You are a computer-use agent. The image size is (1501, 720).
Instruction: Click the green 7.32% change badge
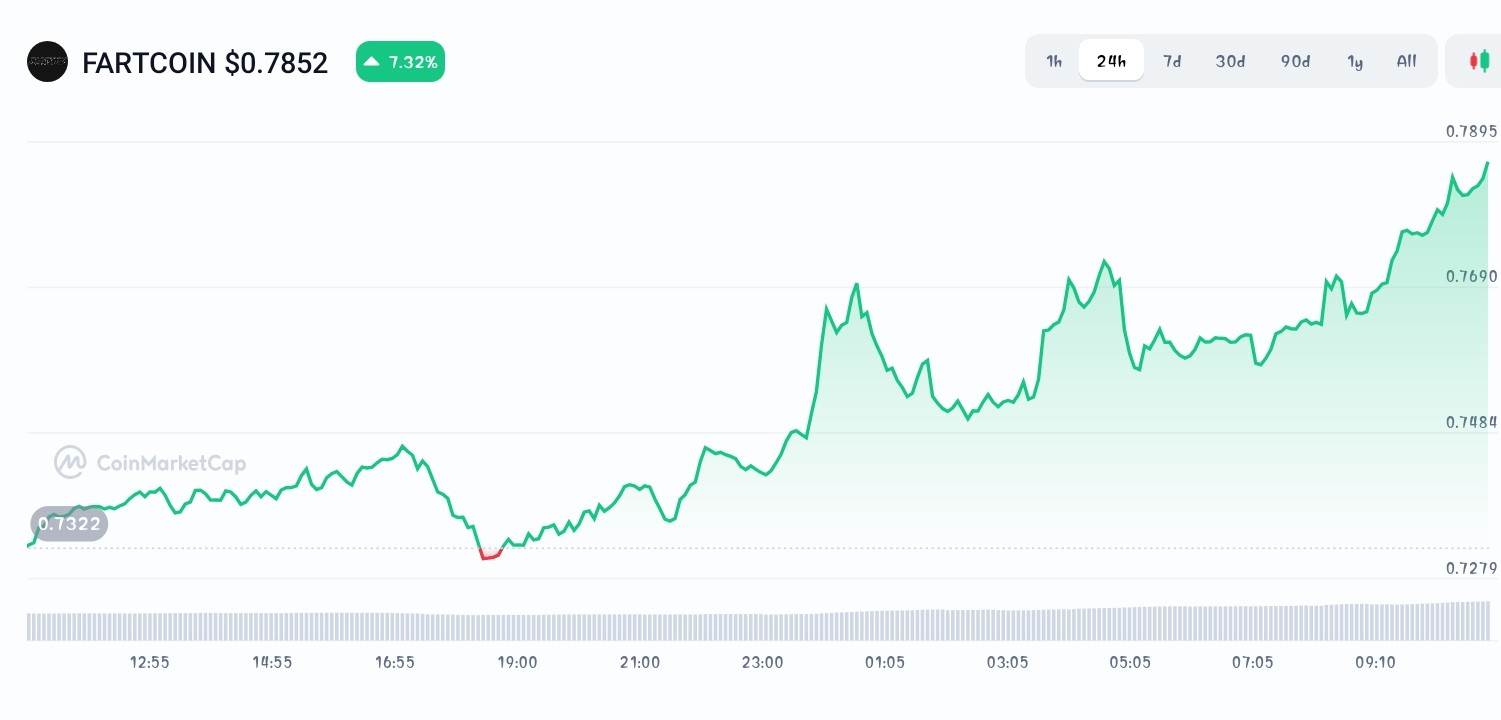click(x=400, y=61)
